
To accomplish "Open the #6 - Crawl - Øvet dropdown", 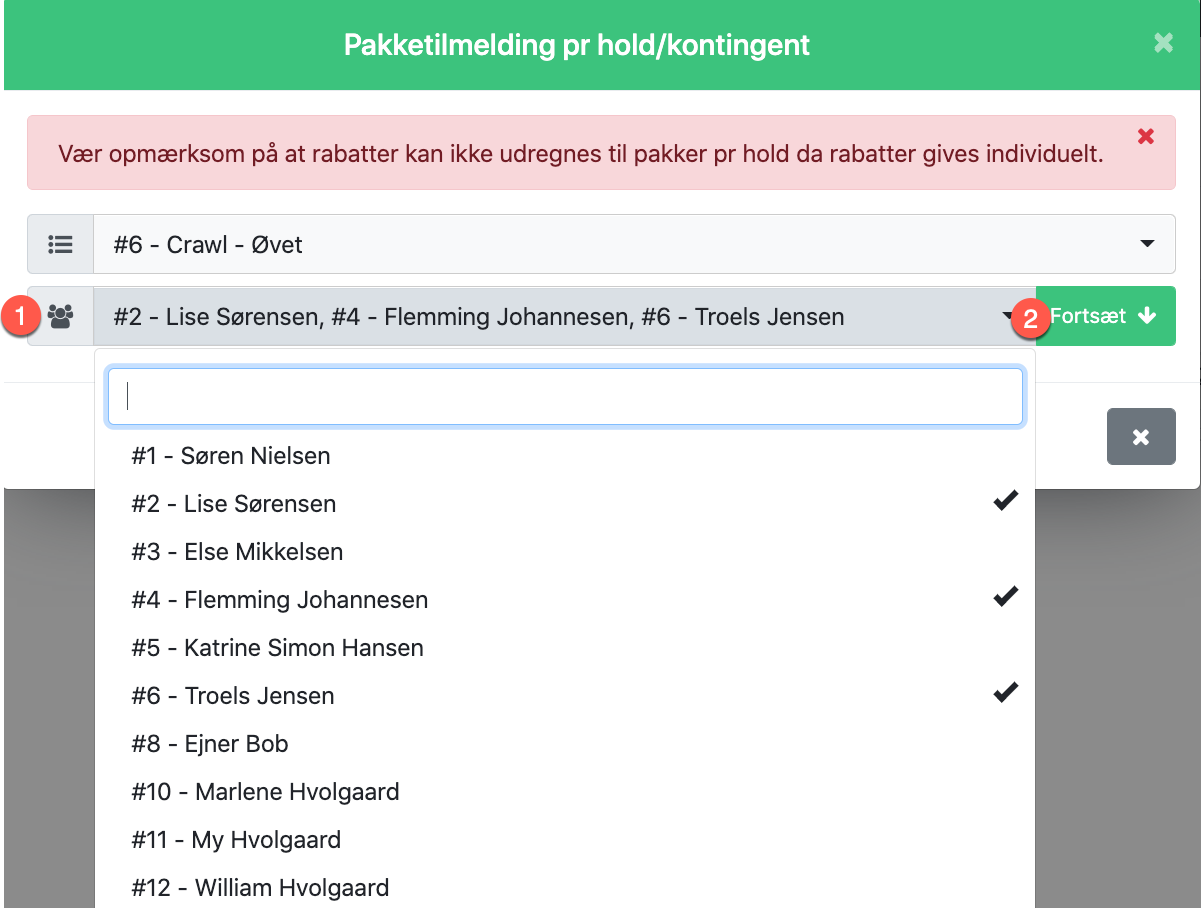I will (x=634, y=244).
